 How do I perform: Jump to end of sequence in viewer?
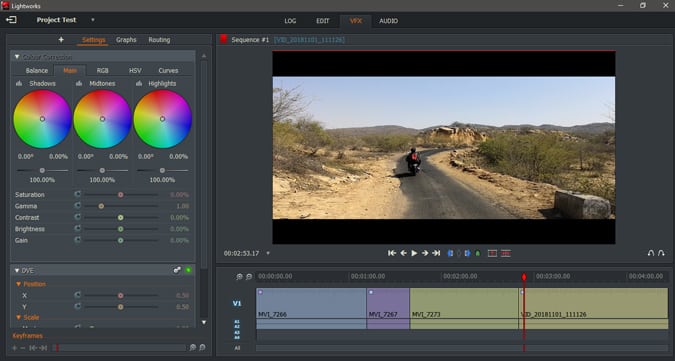pyautogui.click(x=436, y=253)
